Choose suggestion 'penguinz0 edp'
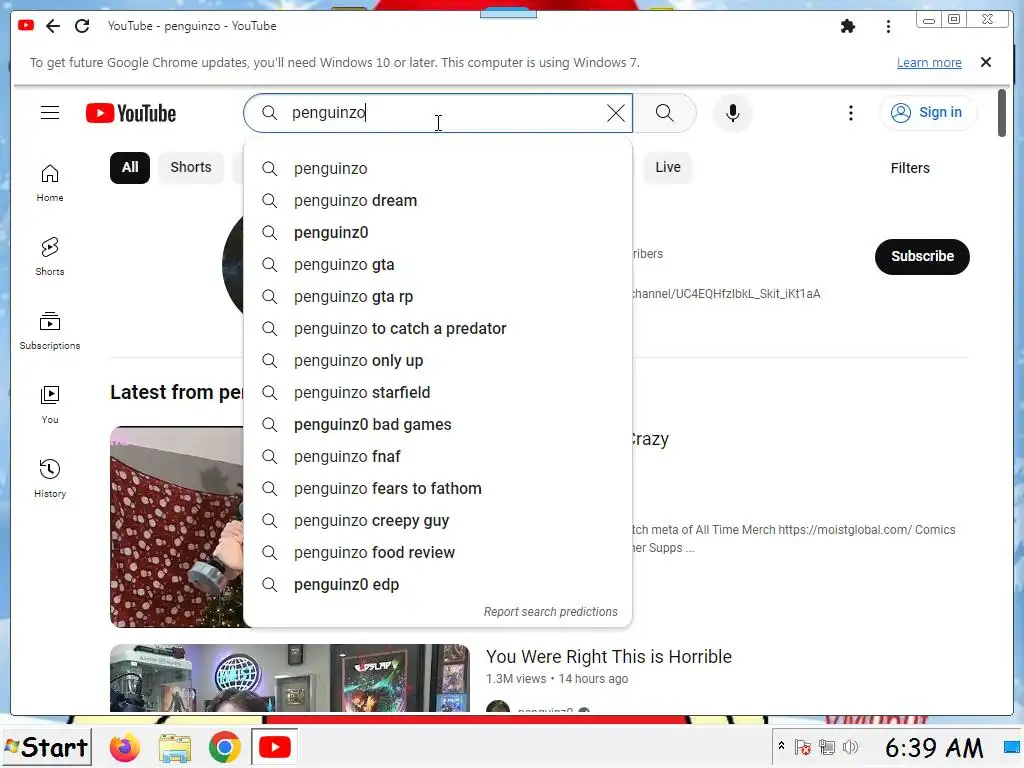 (x=438, y=584)
